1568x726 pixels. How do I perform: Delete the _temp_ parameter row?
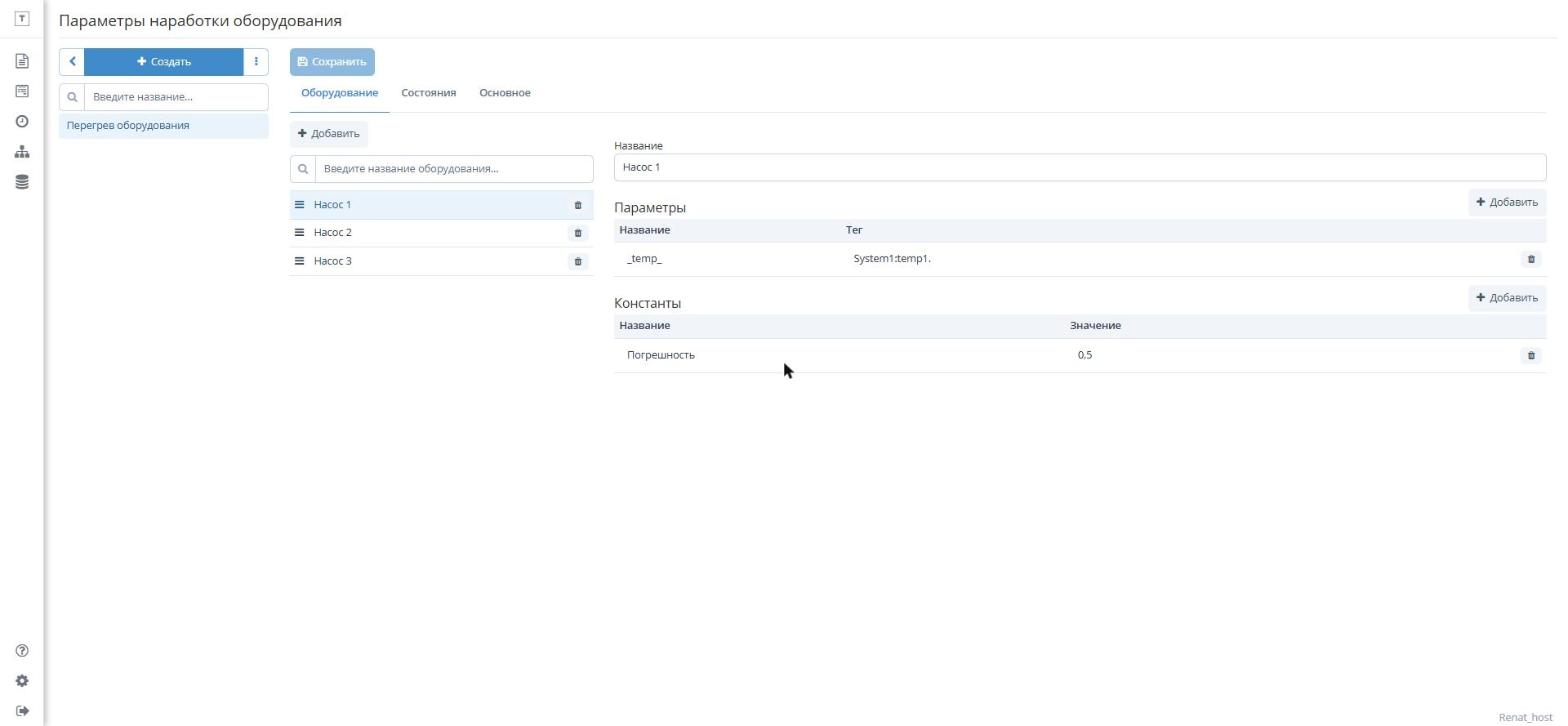point(1531,259)
